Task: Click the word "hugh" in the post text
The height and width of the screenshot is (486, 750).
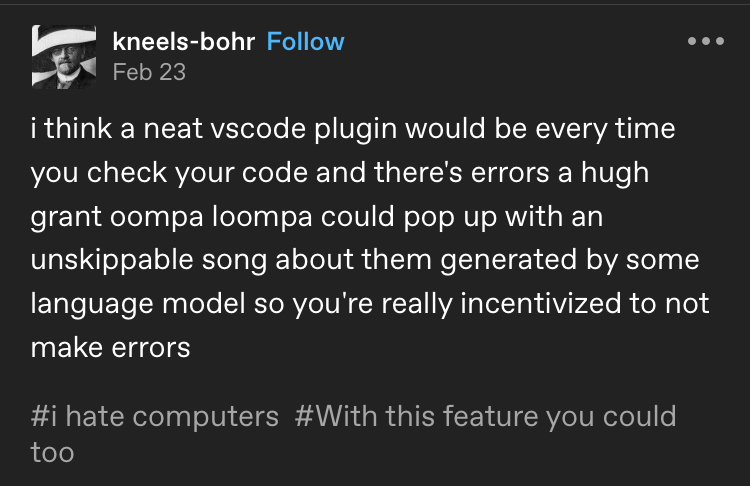Action: (x=615, y=173)
